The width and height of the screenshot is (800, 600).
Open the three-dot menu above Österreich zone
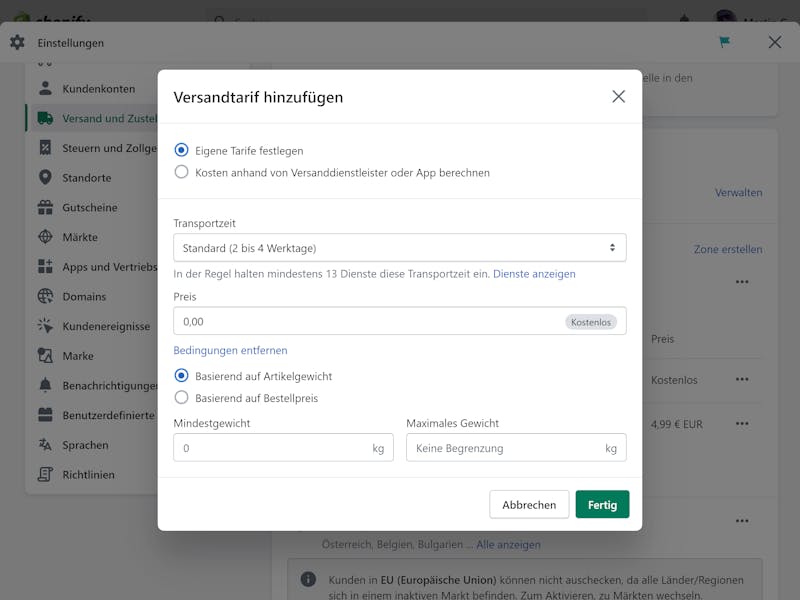coord(742,521)
